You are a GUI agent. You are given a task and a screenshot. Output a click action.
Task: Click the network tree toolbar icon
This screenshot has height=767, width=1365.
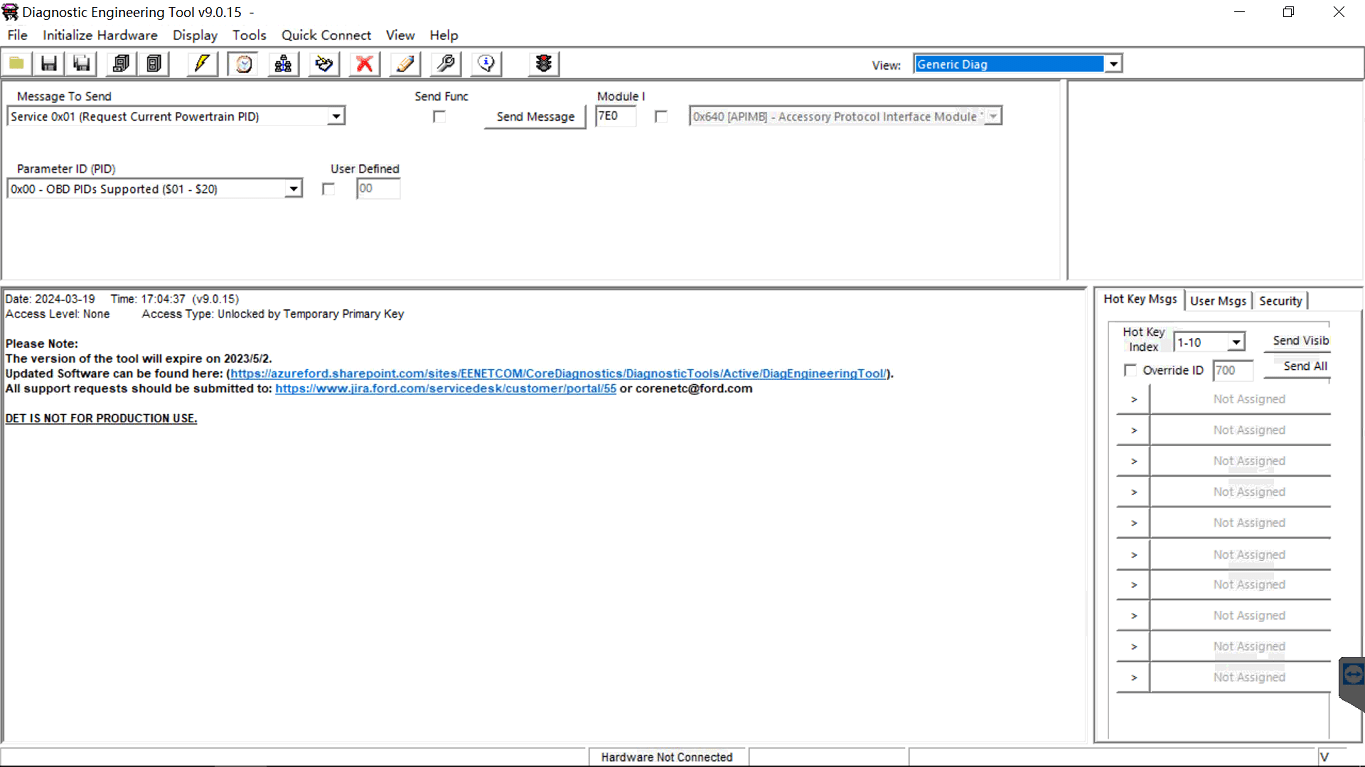coord(284,64)
